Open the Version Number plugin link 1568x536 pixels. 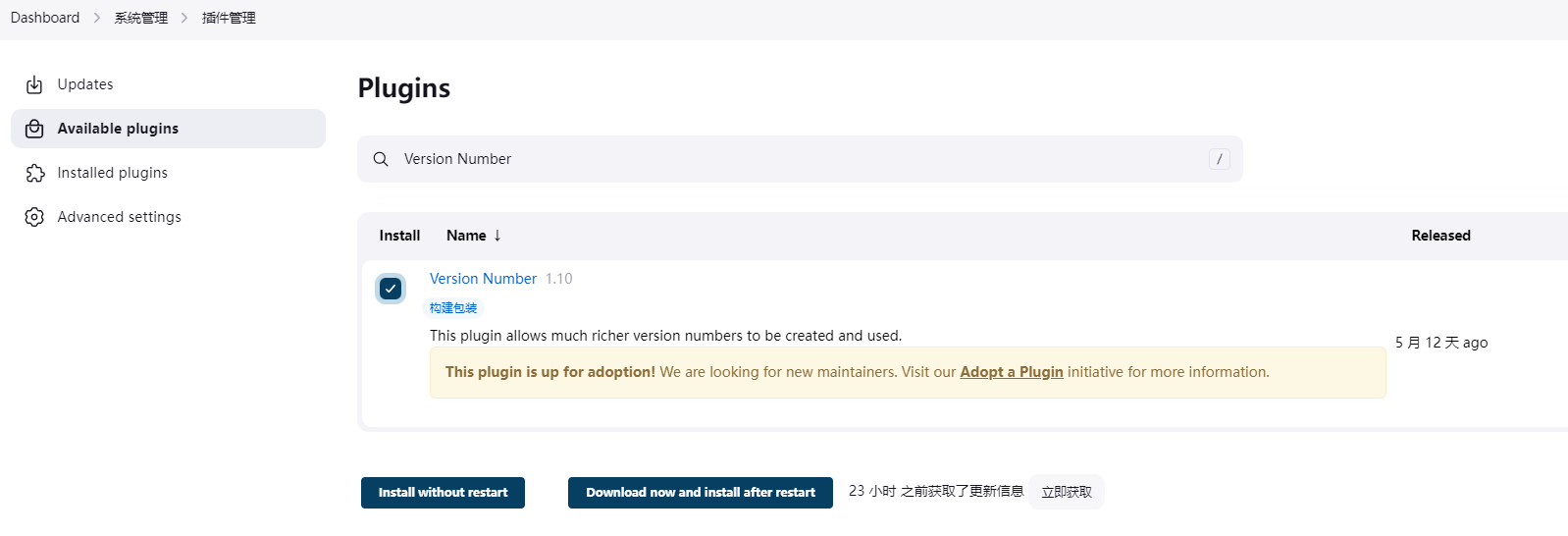click(483, 279)
